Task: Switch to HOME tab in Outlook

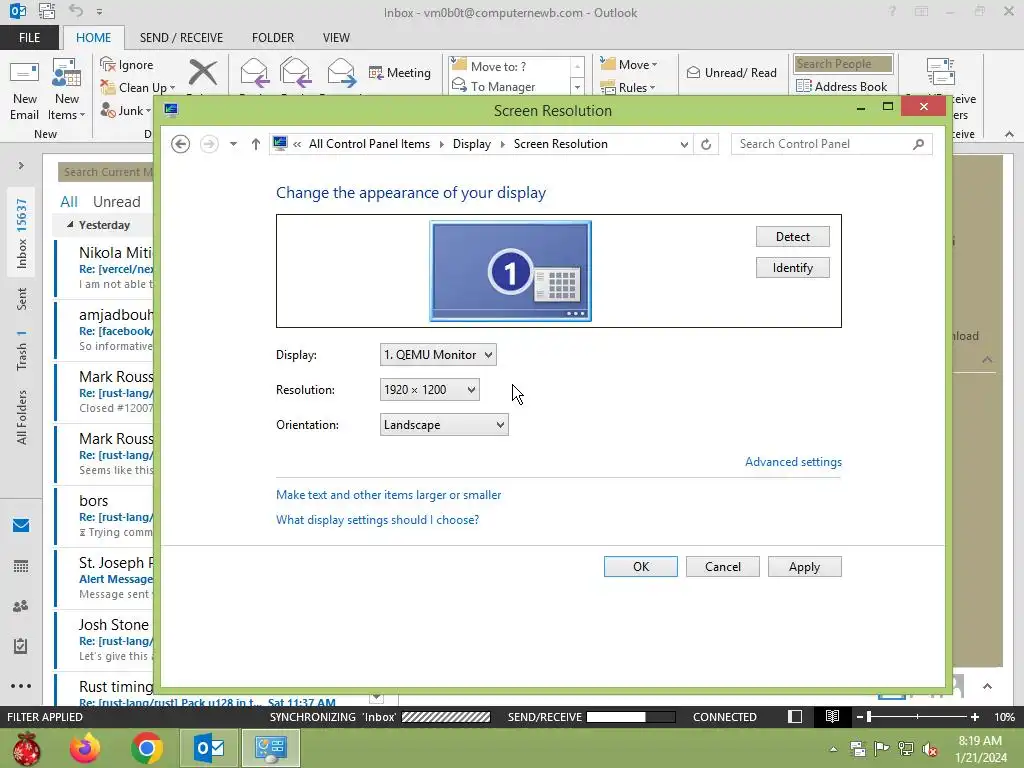Action: tap(93, 38)
